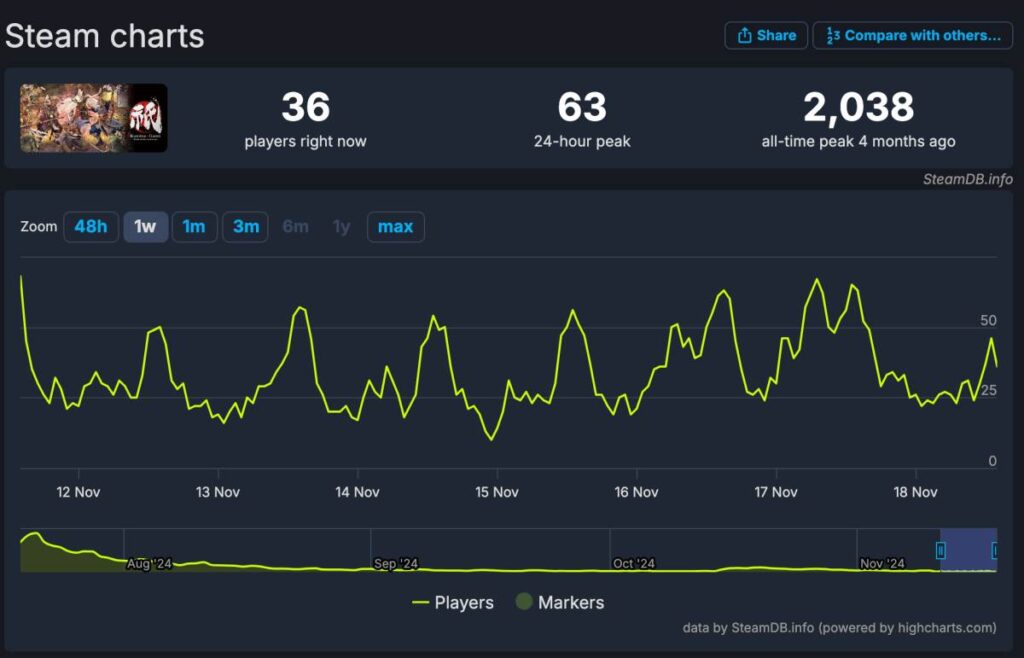Screen dimensions: 1024x658
Task: Click the 16 Nov axis label
Action: pyautogui.click(x=637, y=492)
